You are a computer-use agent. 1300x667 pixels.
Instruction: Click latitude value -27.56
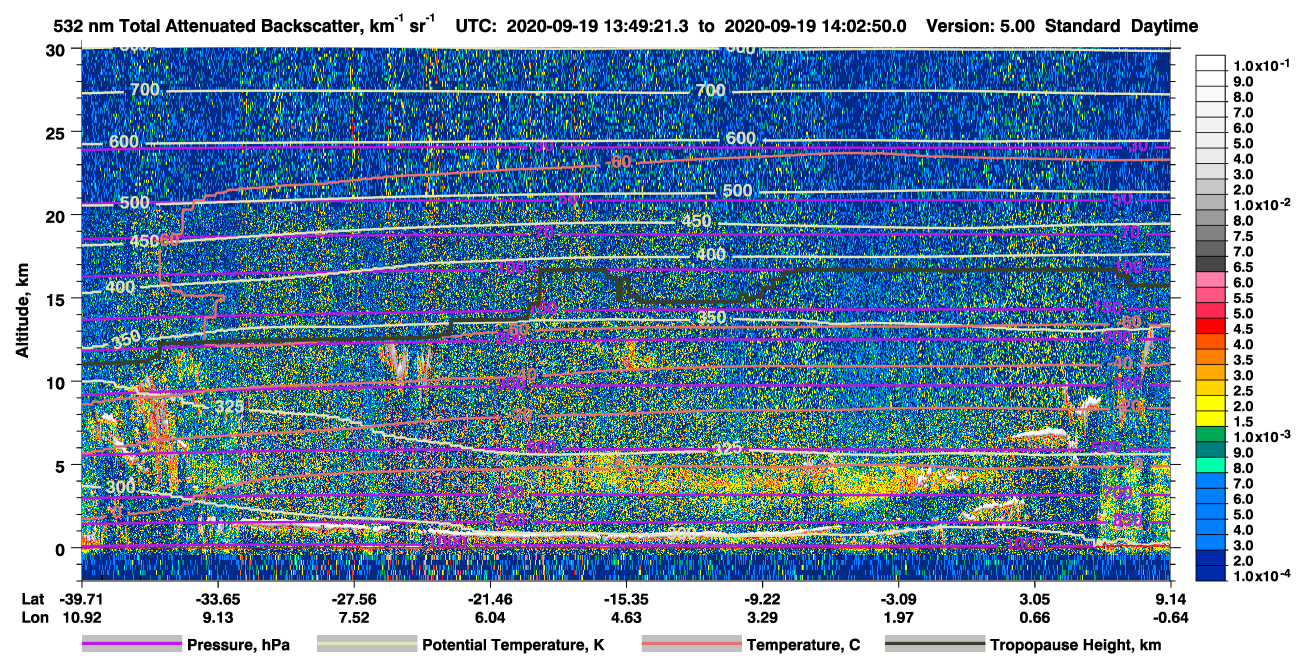pyautogui.click(x=353, y=598)
